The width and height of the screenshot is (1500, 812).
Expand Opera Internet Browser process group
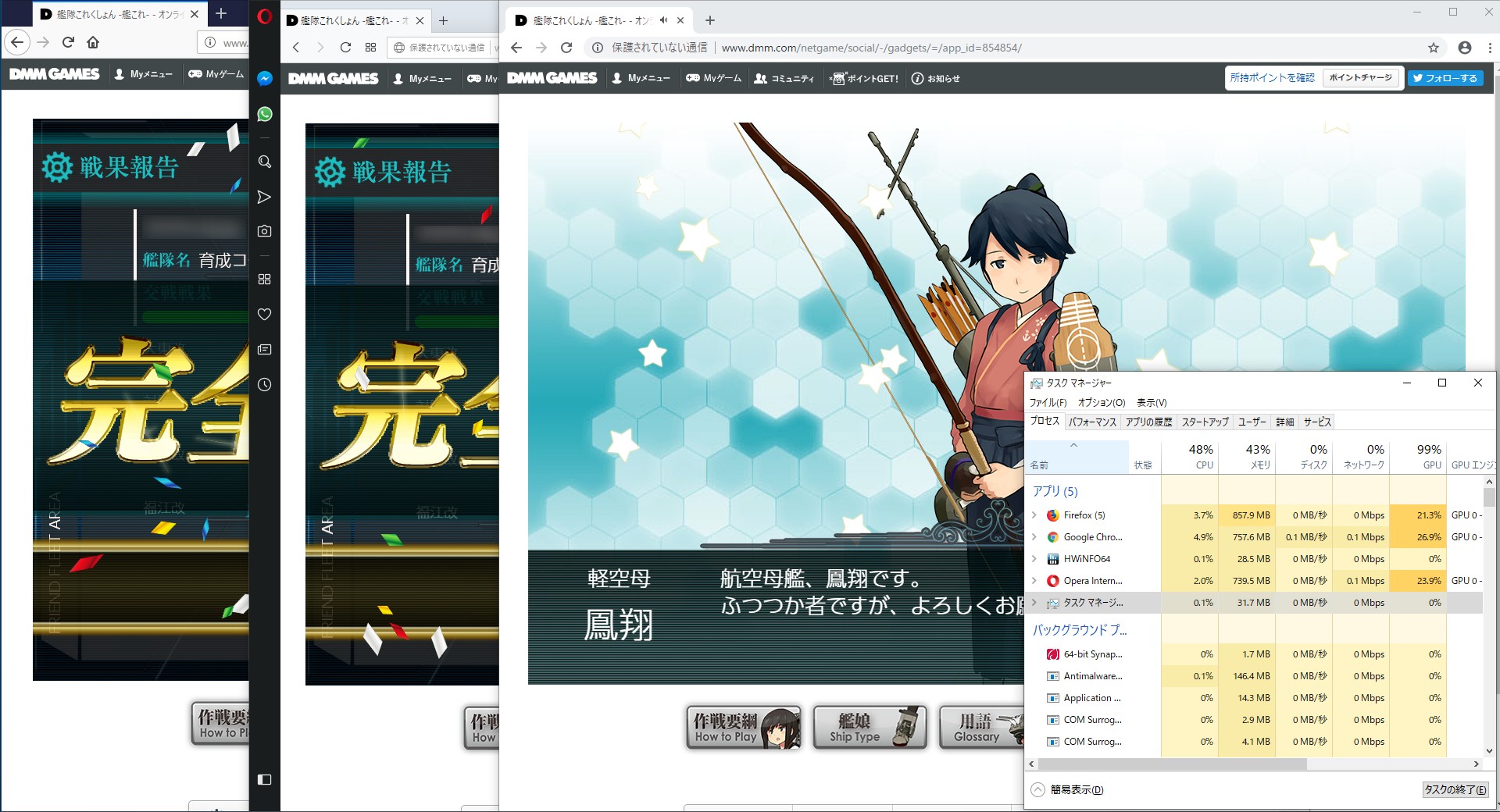[x=1034, y=581]
